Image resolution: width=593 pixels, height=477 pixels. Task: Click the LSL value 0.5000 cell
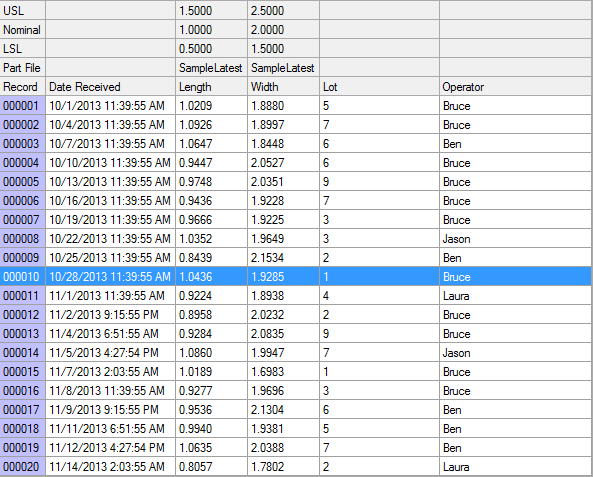pyautogui.click(x=211, y=48)
